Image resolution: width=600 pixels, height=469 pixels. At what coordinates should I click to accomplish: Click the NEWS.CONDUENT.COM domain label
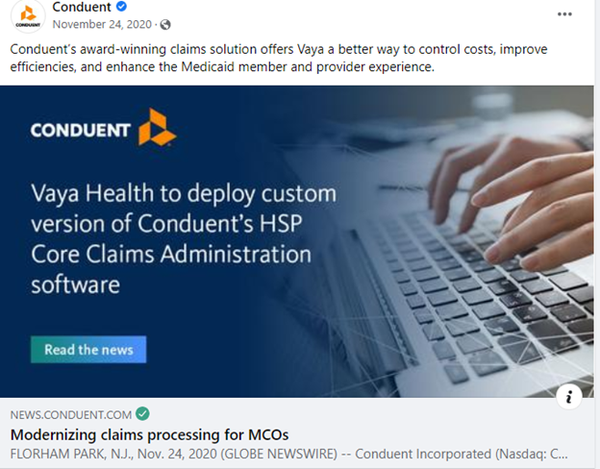click(x=71, y=415)
